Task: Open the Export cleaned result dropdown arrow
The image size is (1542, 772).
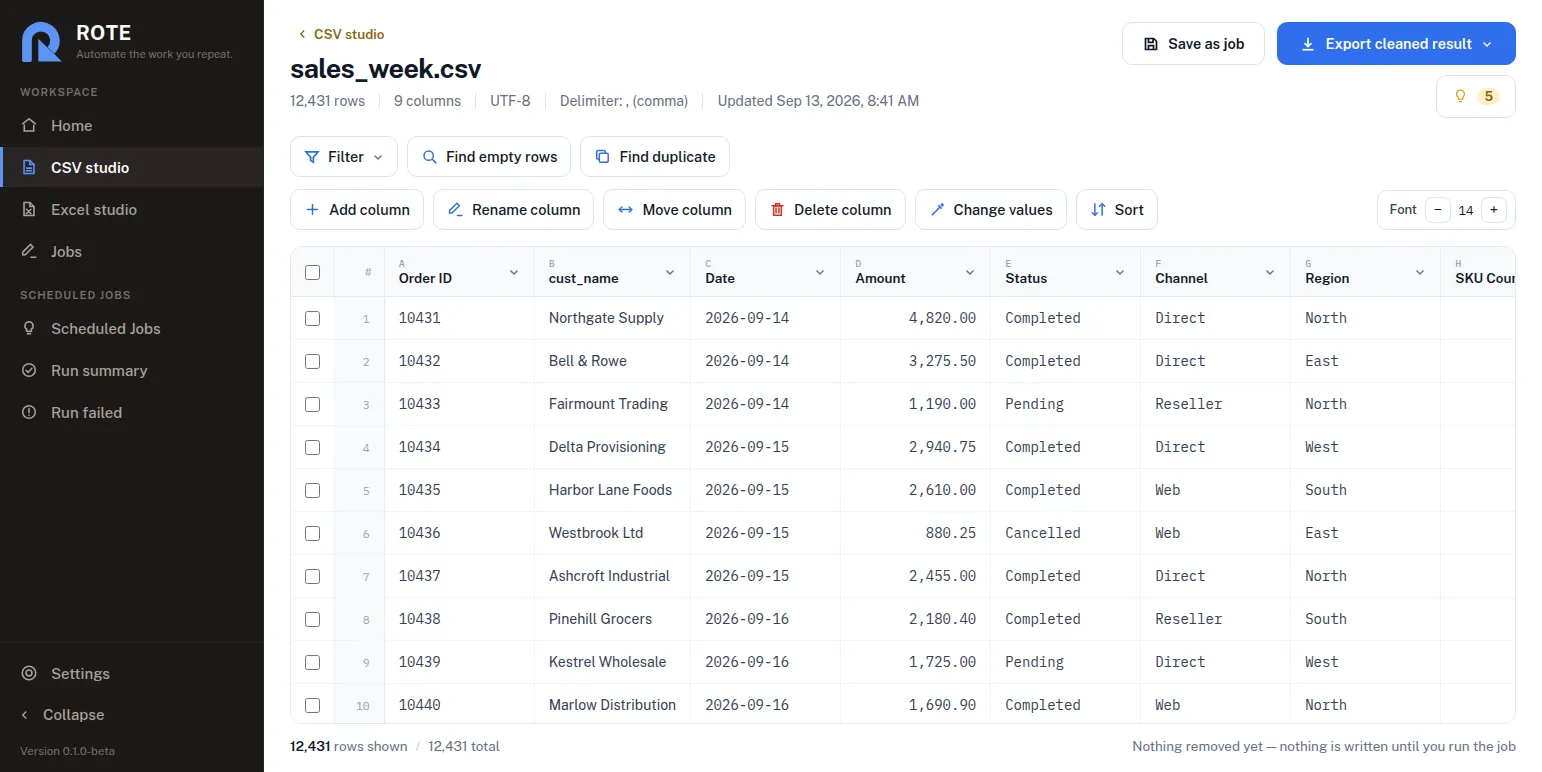Action: coord(1487,44)
